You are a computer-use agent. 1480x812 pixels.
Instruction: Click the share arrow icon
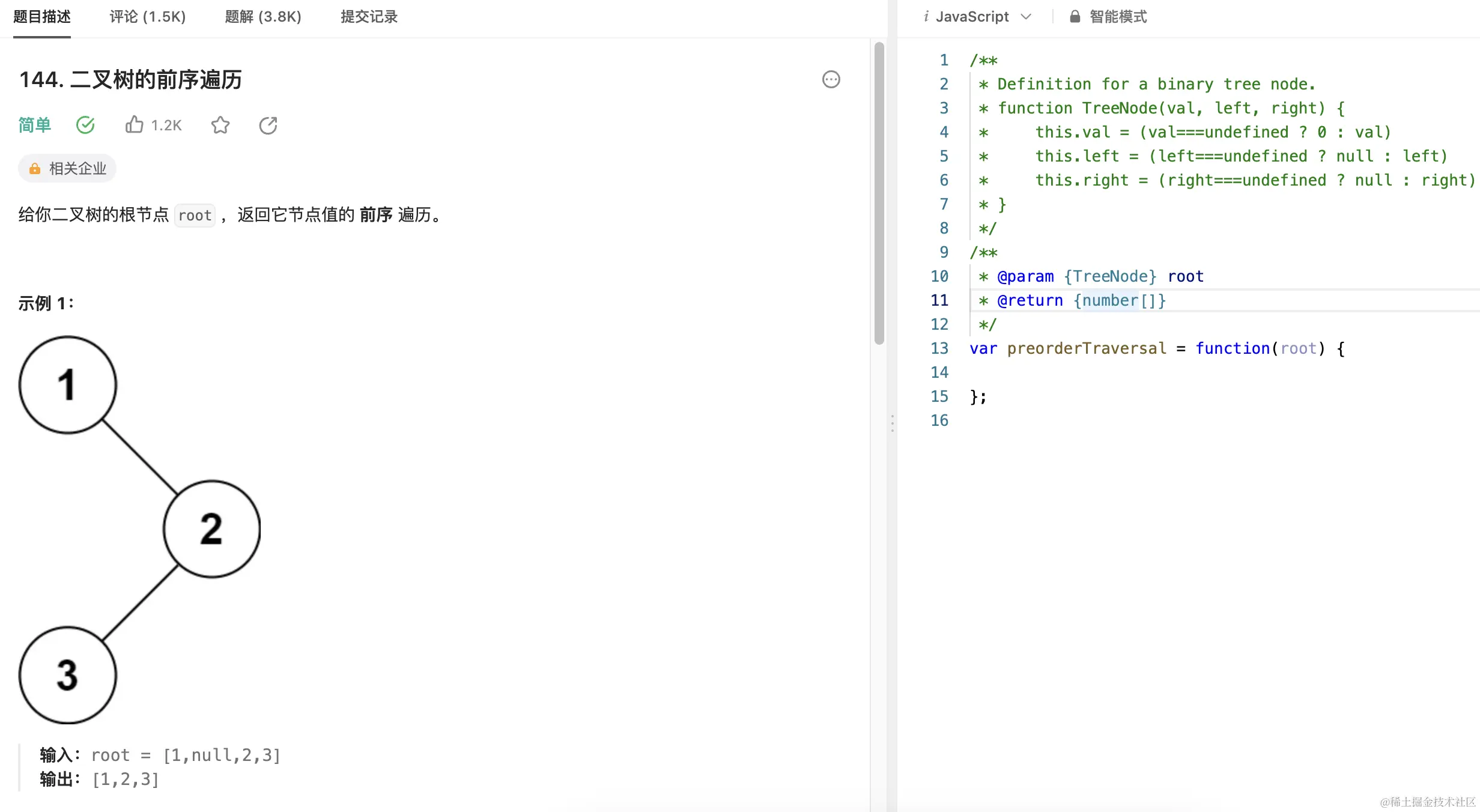pos(268,125)
